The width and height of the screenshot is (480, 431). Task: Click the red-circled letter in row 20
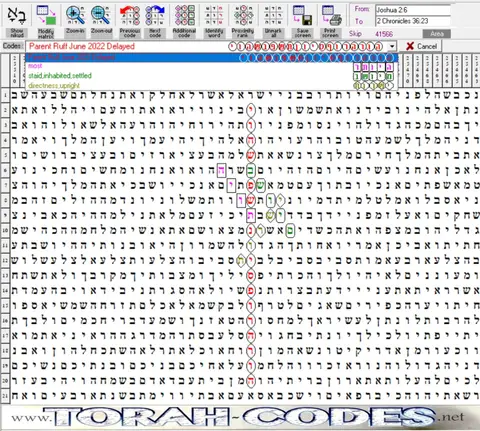(251, 380)
